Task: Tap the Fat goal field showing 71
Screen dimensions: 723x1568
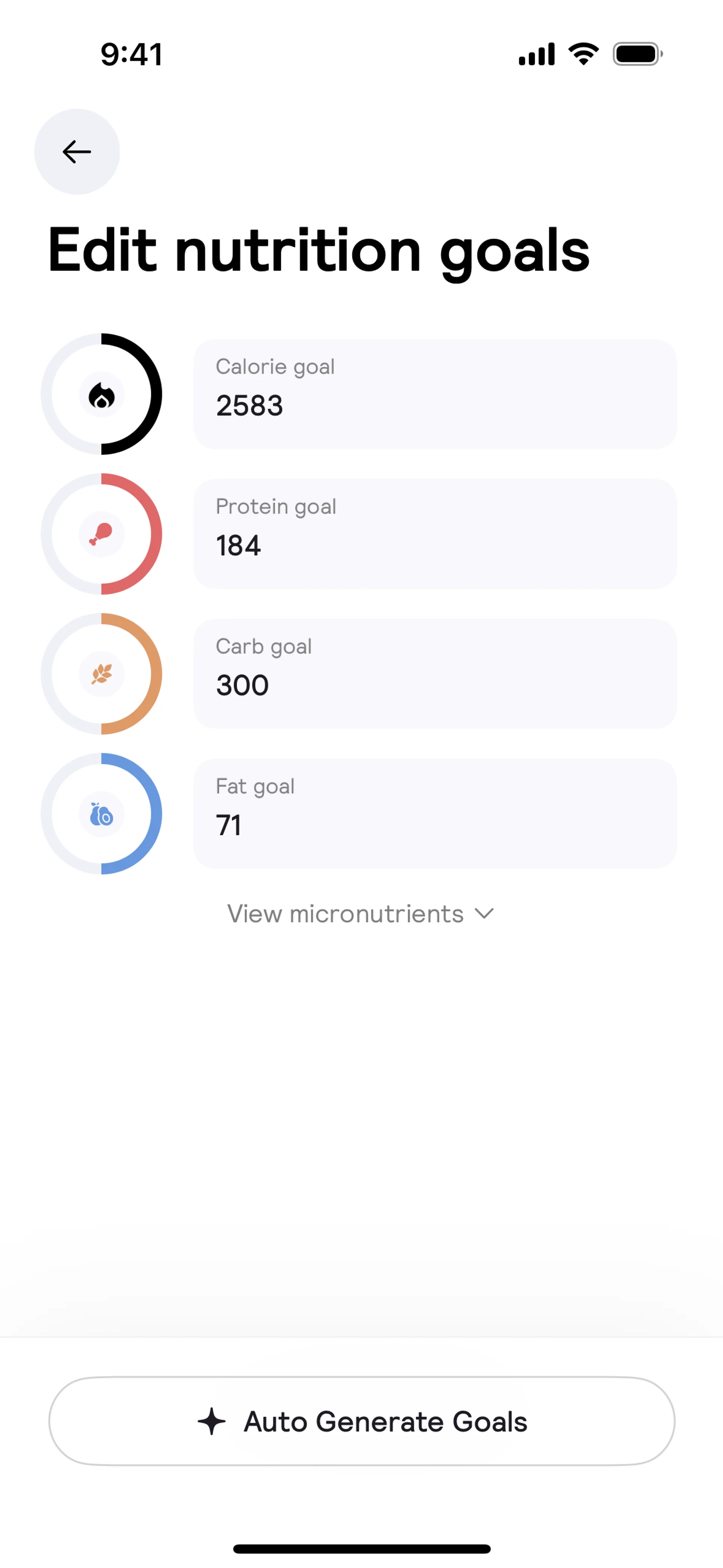Action: coord(435,814)
